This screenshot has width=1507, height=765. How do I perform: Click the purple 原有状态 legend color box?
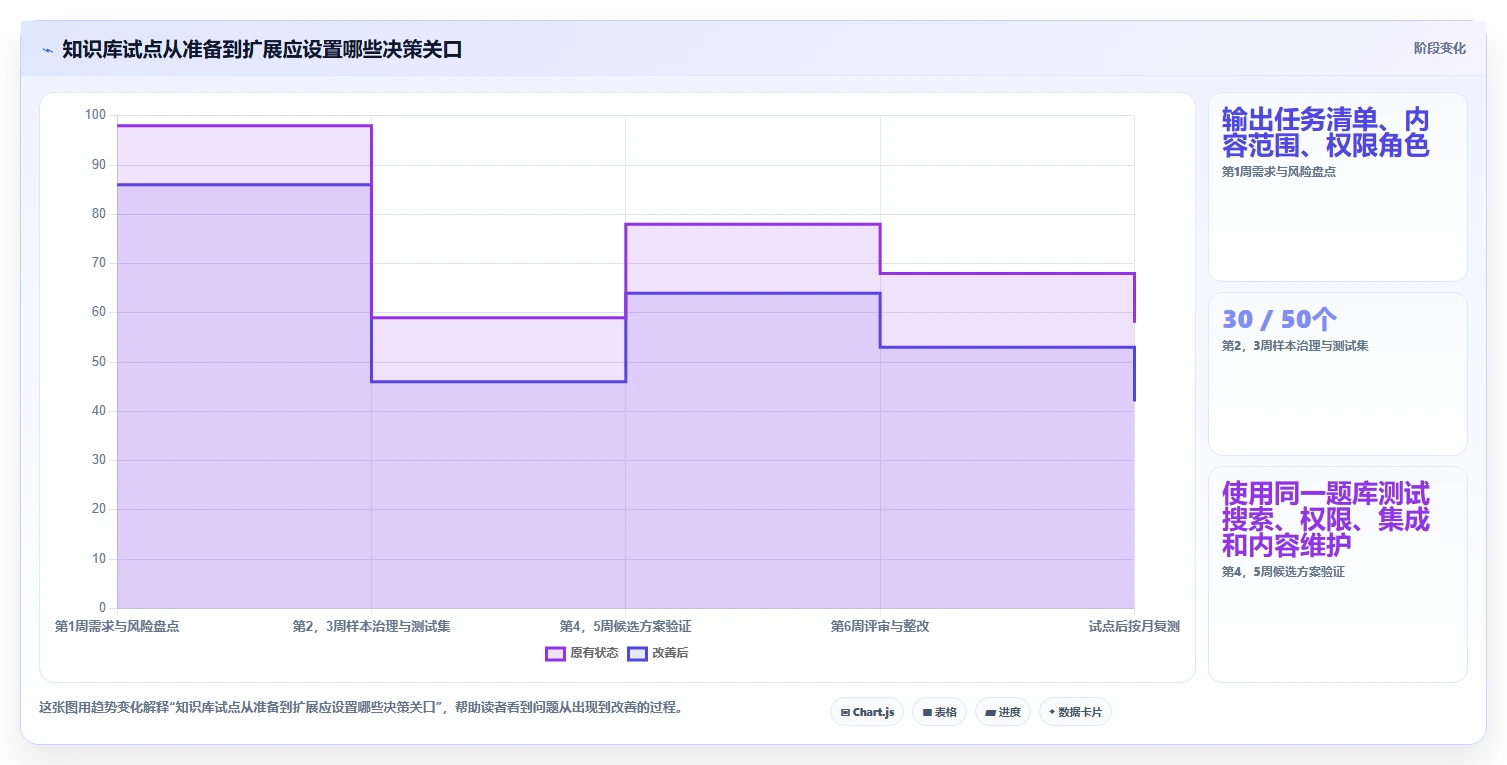[x=555, y=654]
